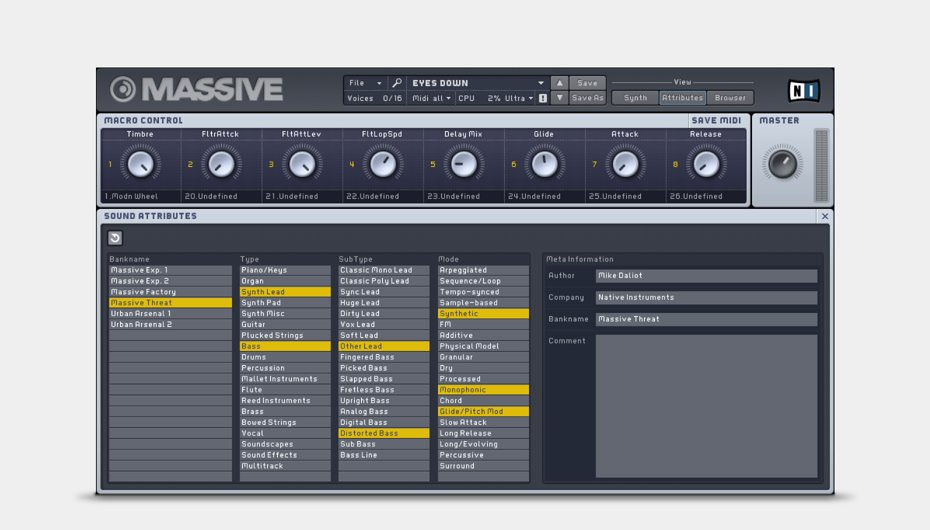The height and width of the screenshot is (530, 930).
Task: Click the next preset down arrow
Action: pyautogui.click(x=559, y=98)
